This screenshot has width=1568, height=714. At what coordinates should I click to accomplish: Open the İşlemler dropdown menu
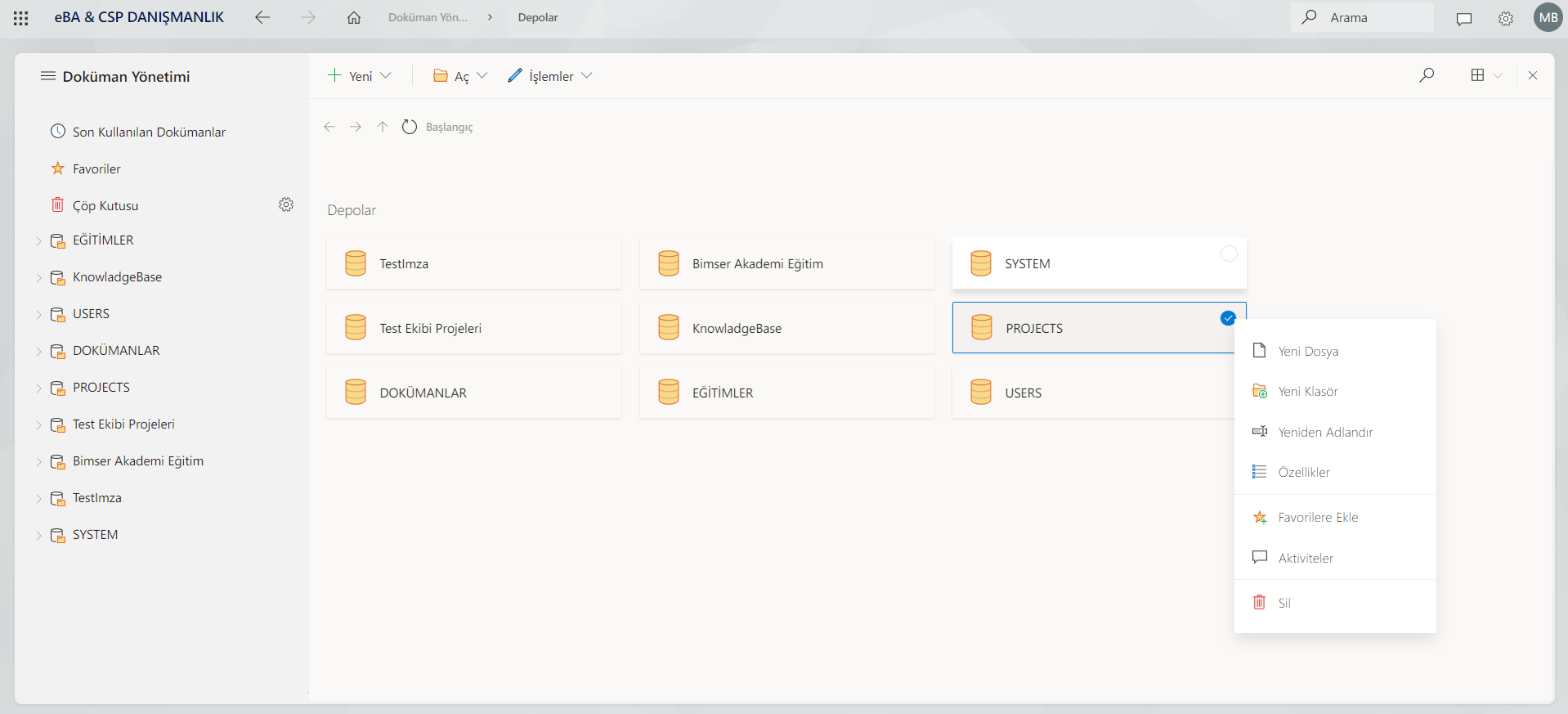tap(550, 76)
